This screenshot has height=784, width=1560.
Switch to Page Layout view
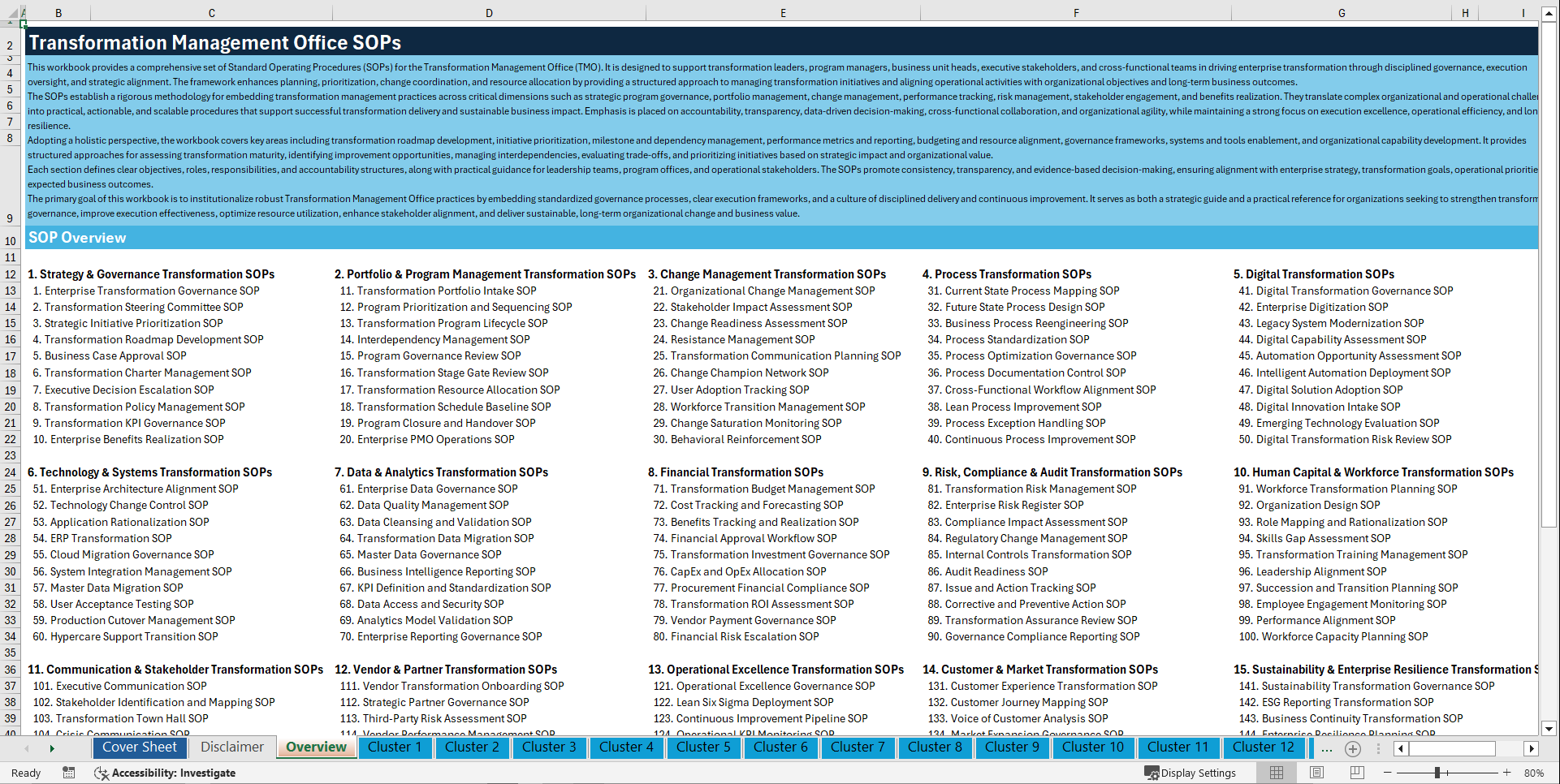click(1316, 773)
